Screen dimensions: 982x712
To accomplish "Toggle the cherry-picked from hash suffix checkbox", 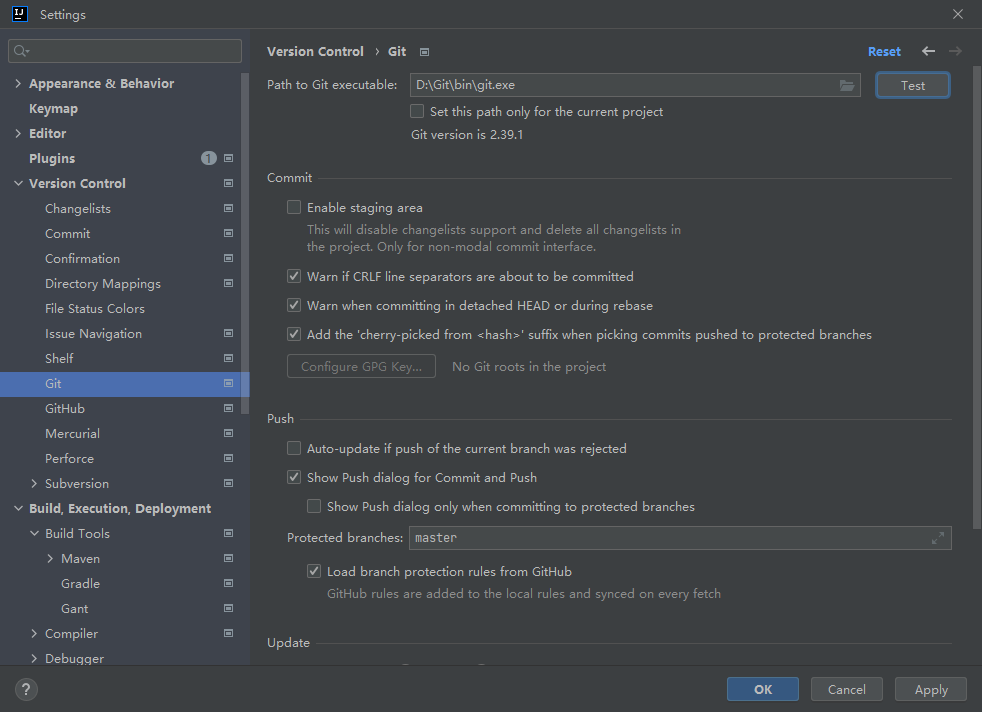I will point(294,334).
